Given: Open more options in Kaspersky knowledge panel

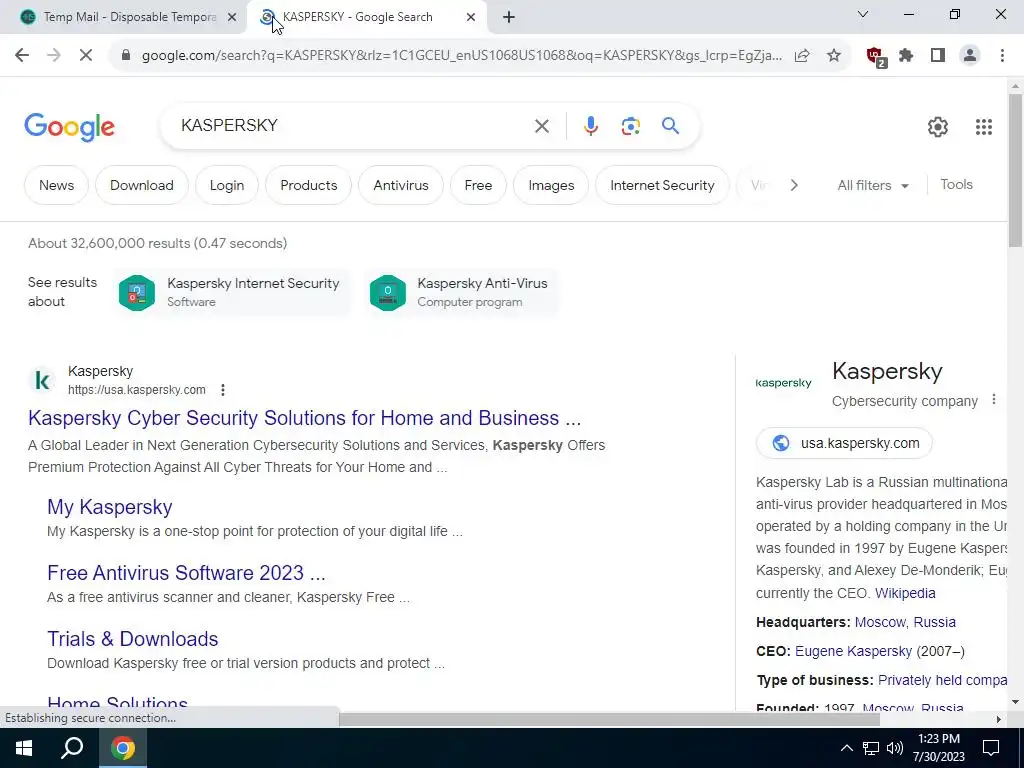Looking at the screenshot, I should tap(993, 399).
